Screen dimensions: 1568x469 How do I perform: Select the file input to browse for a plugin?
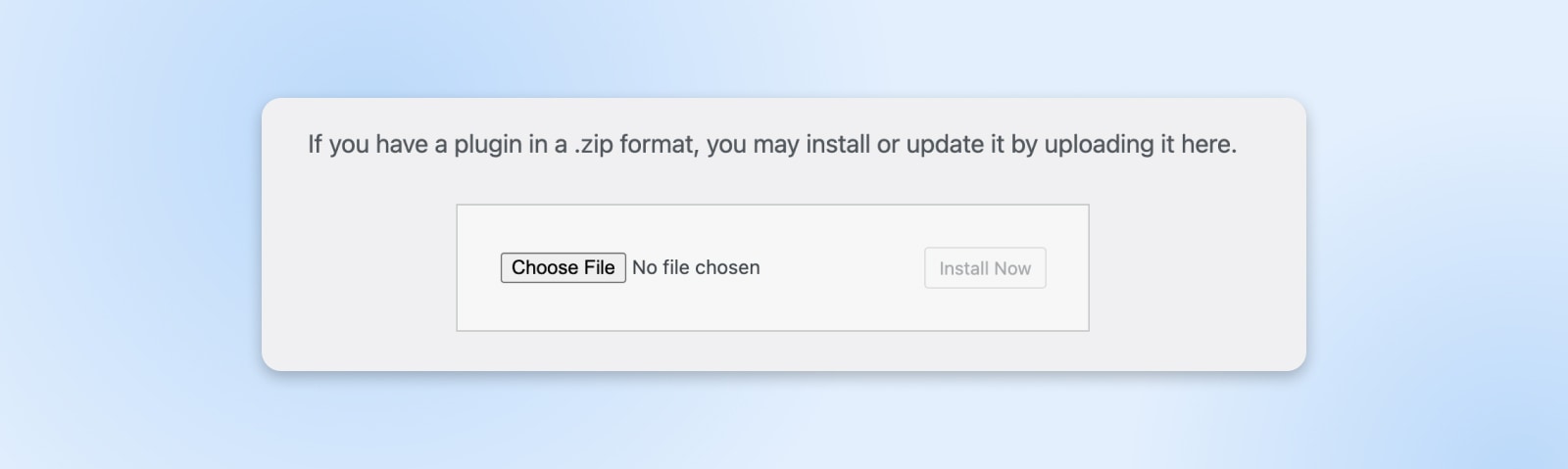[x=563, y=267]
